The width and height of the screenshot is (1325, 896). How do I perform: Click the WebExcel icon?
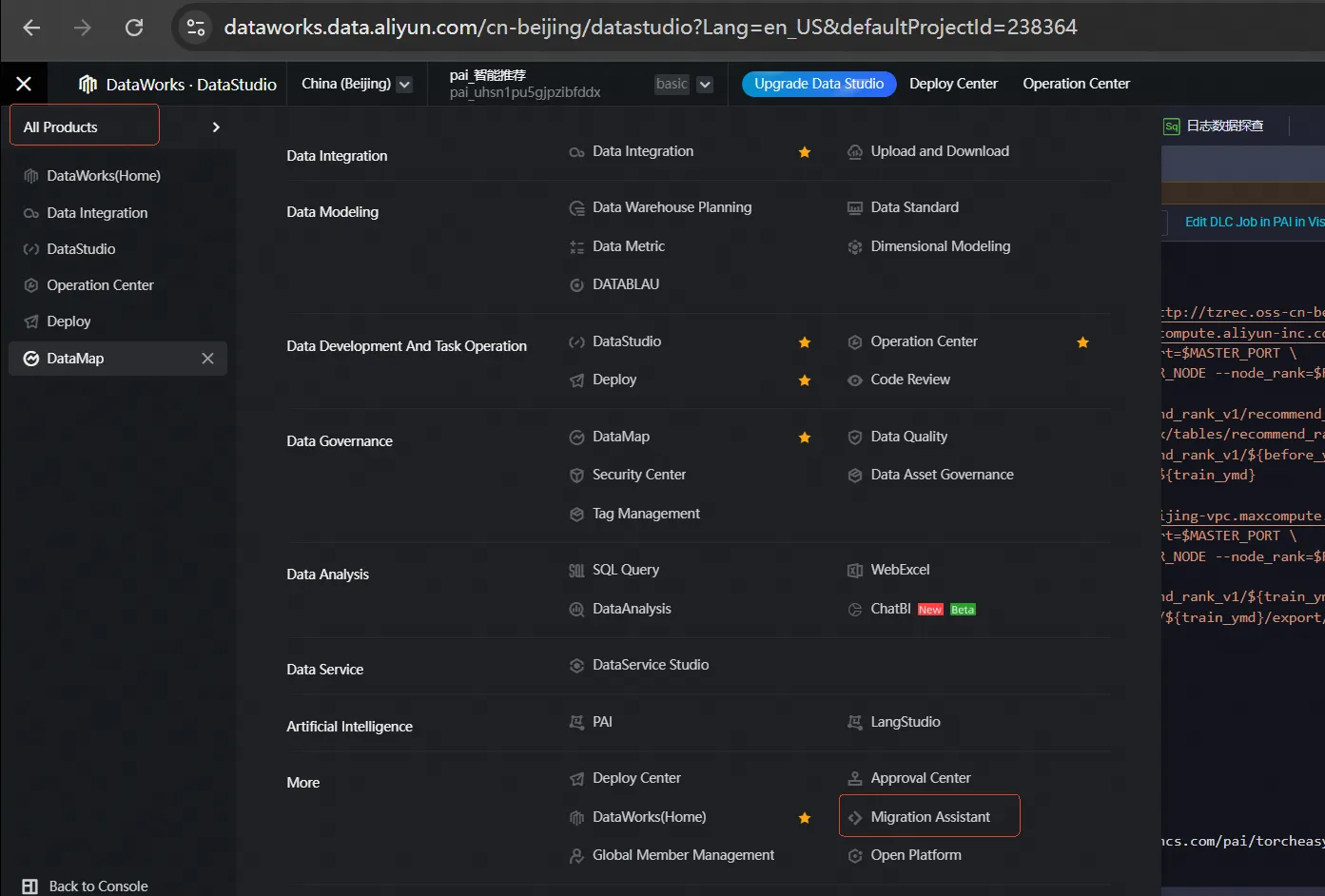[855, 571]
